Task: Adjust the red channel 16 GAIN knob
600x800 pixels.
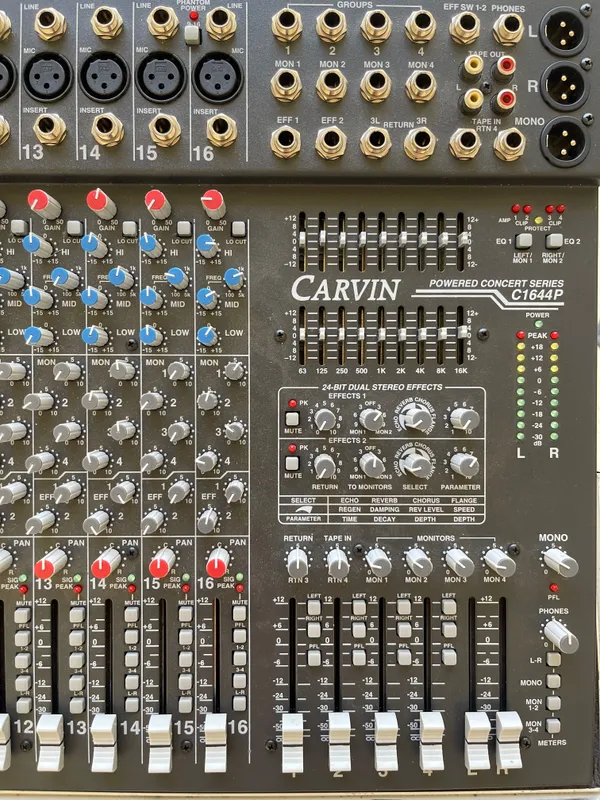Action: (x=213, y=203)
